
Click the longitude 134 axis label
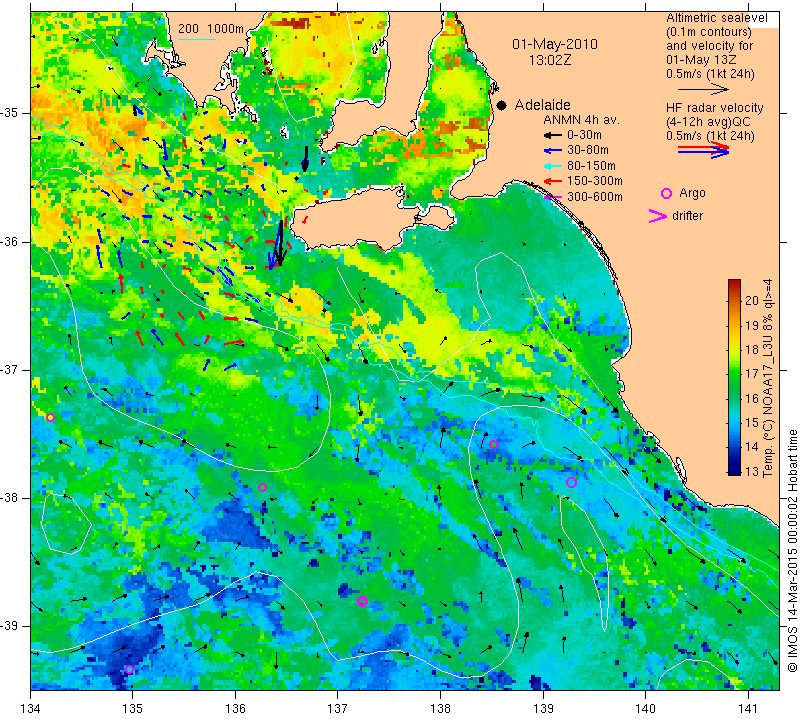click(31, 709)
